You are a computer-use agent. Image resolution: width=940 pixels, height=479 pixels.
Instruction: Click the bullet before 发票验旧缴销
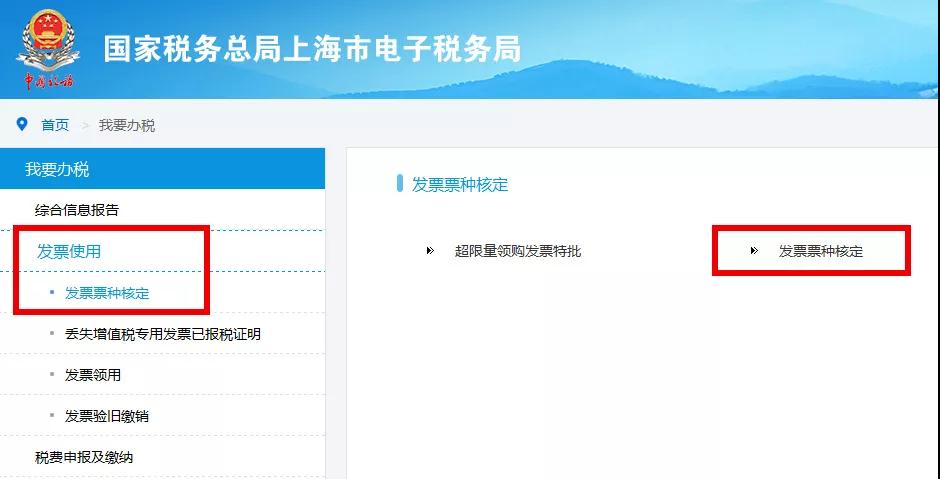pyautogui.click(x=52, y=415)
